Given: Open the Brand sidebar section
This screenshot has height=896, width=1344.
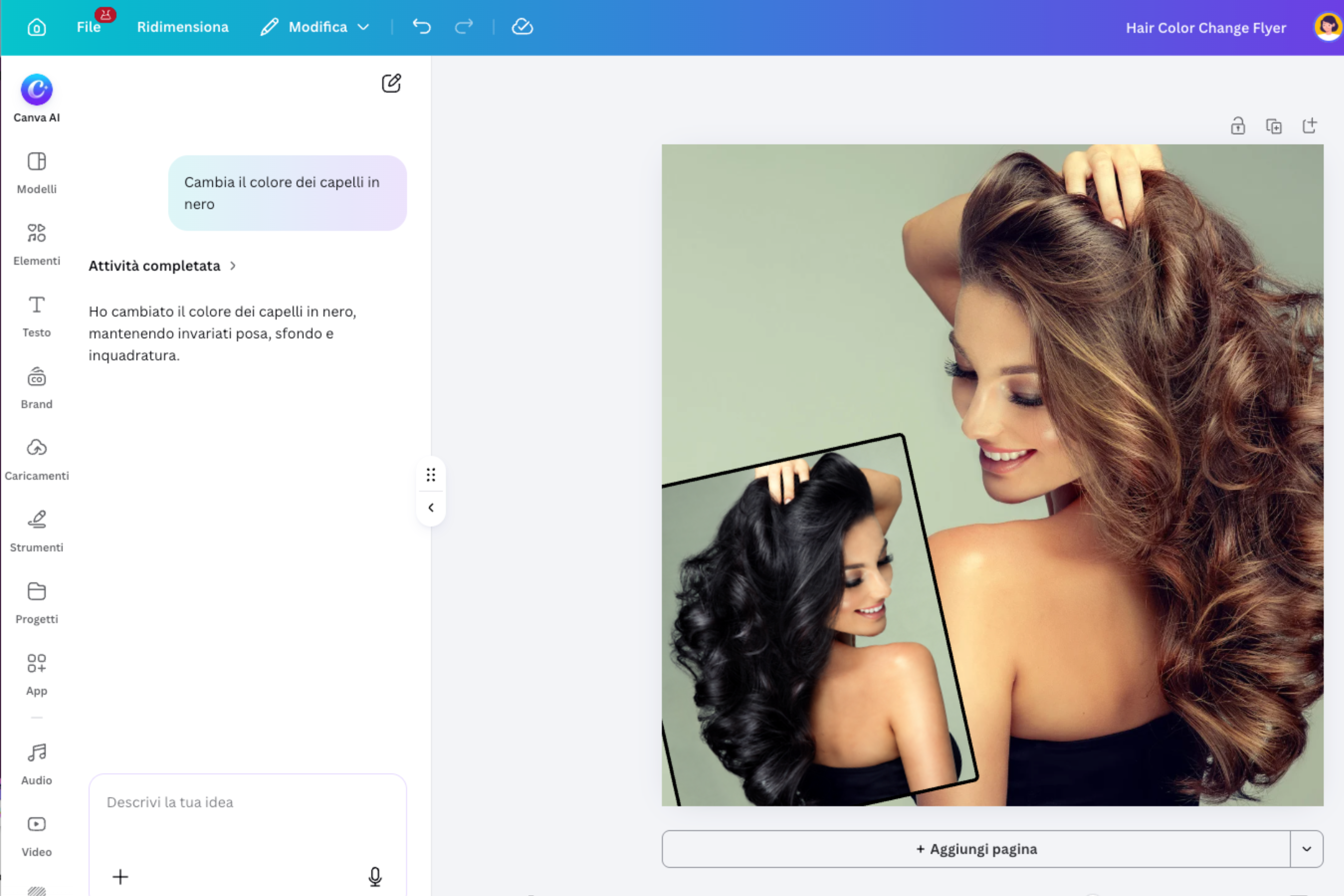Looking at the screenshot, I should tap(37, 388).
